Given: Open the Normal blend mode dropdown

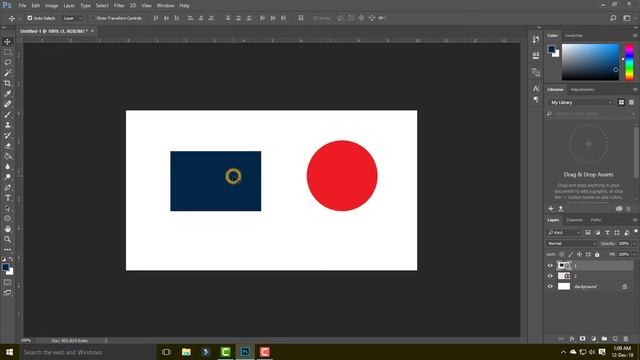Looking at the screenshot, I should (571, 244).
